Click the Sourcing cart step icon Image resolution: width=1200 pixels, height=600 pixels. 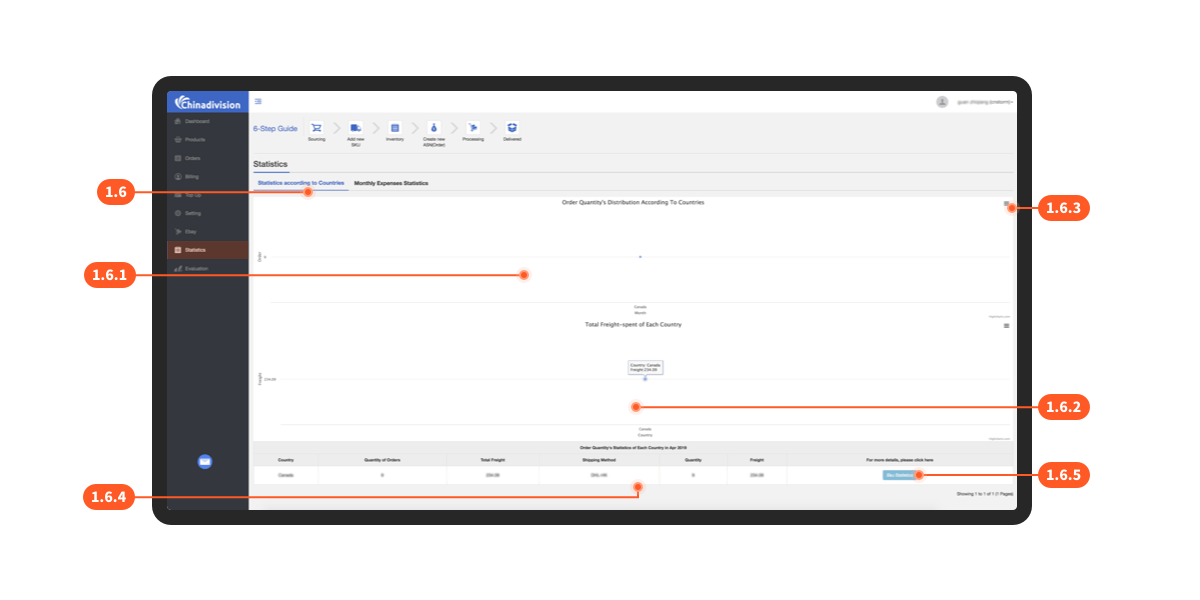316,128
